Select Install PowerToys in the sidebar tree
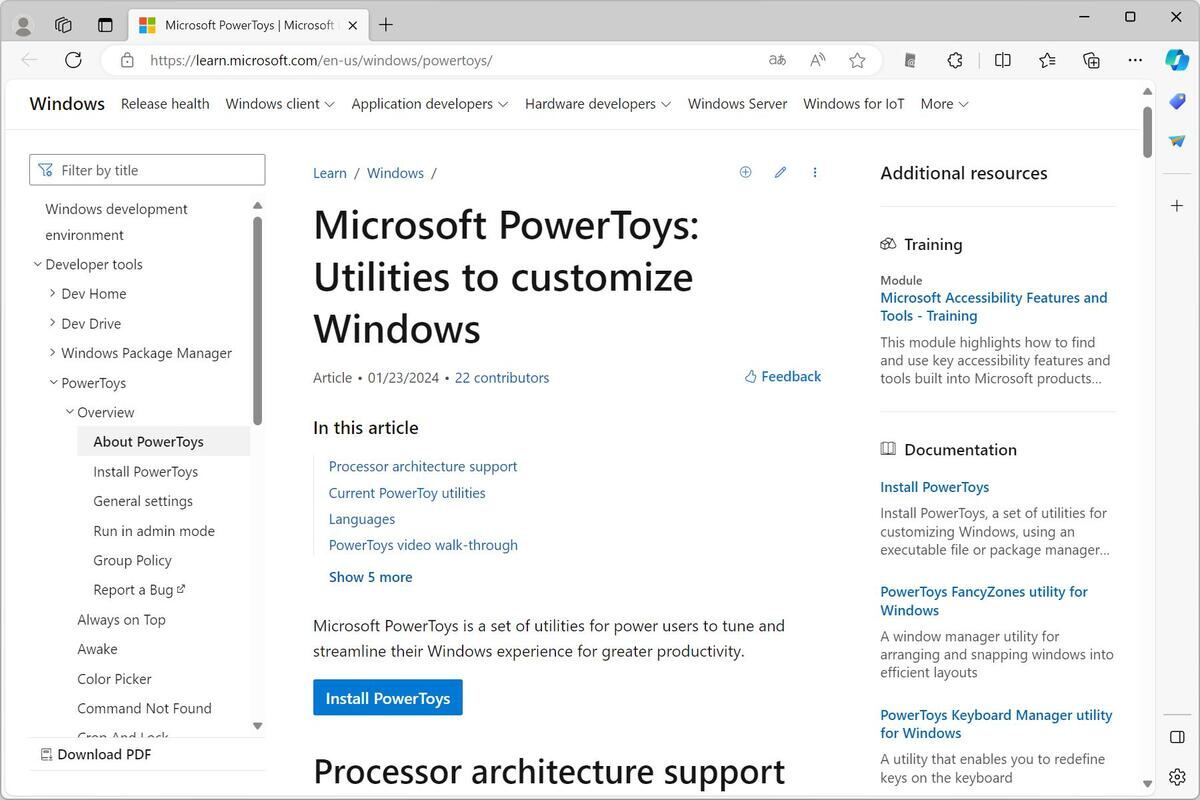 [146, 472]
